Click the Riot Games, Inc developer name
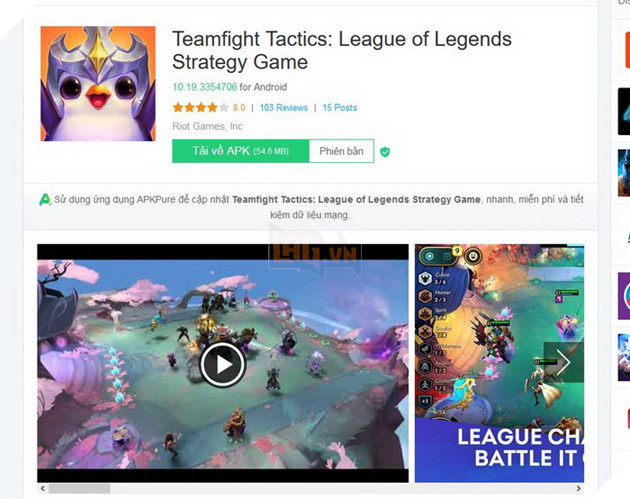 click(207, 126)
